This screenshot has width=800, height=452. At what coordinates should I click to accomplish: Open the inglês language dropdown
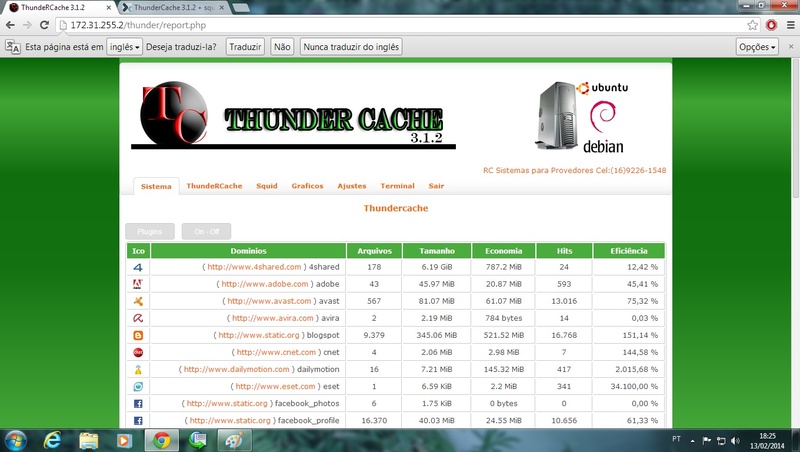coord(124,47)
